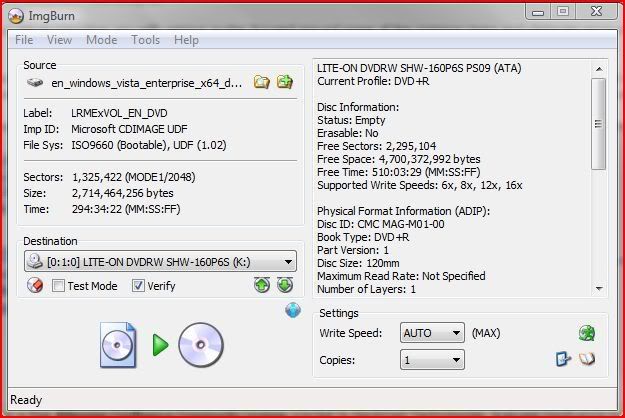Image resolution: width=625 pixels, height=418 pixels.
Task: Open the source image queue icon
Action: 285,82
